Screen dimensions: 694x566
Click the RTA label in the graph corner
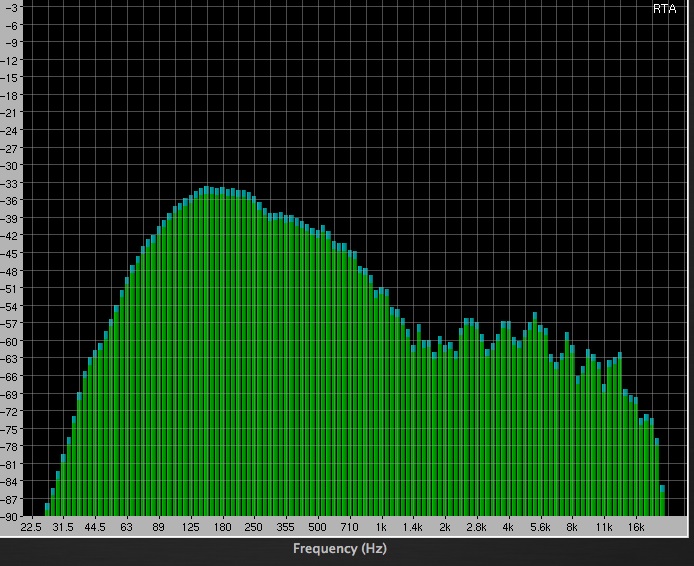(x=664, y=9)
